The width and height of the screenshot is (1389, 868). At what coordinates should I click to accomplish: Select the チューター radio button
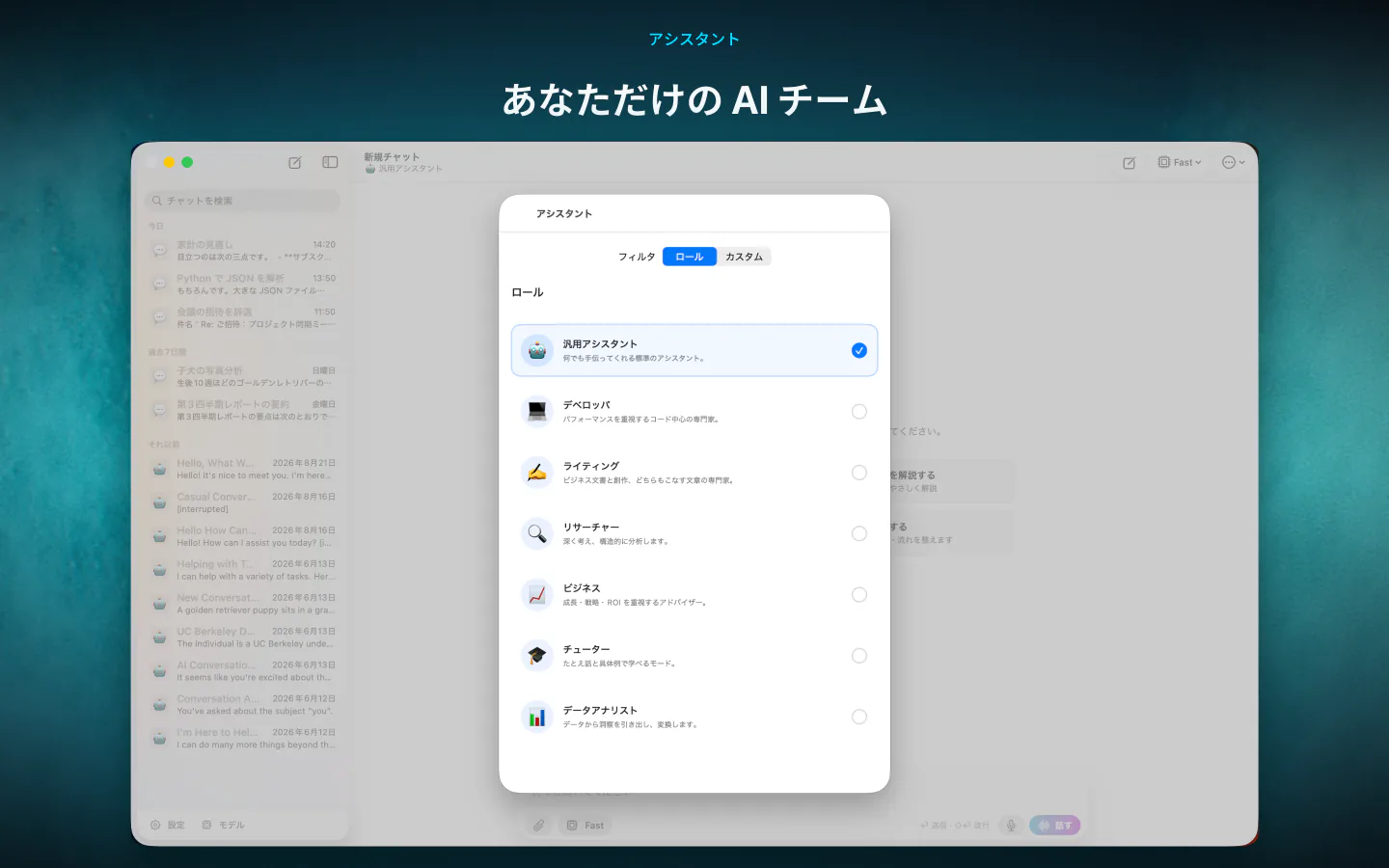point(859,656)
